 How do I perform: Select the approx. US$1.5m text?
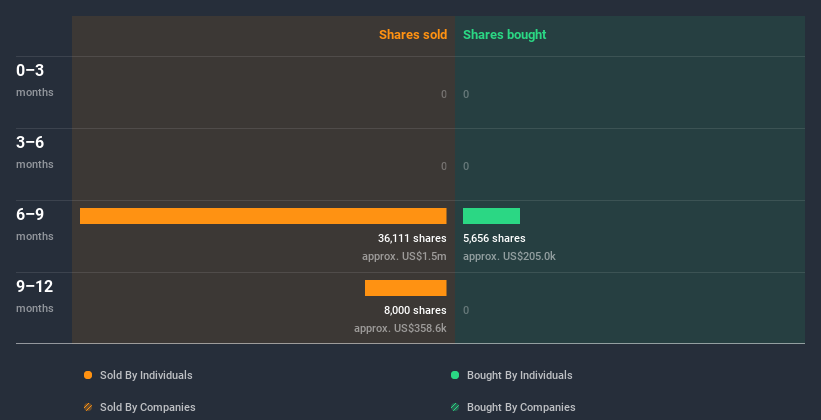coord(404,257)
